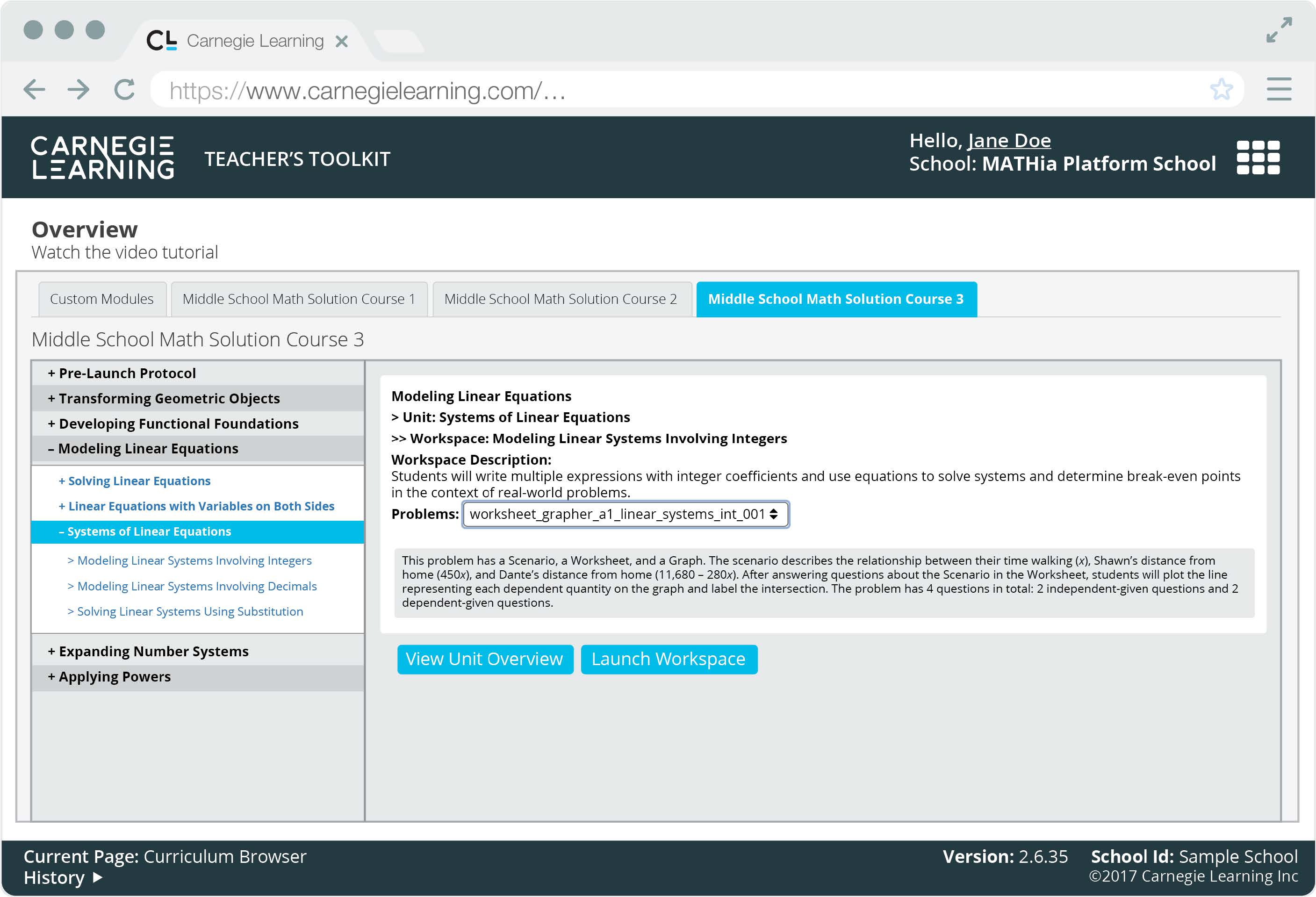Click the problem description paragraph box
This screenshot has width=1316, height=897.
point(824,583)
